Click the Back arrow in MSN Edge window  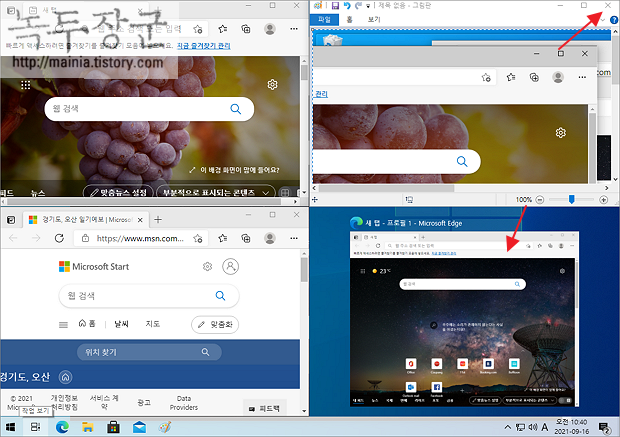click(x=13, y=238)
